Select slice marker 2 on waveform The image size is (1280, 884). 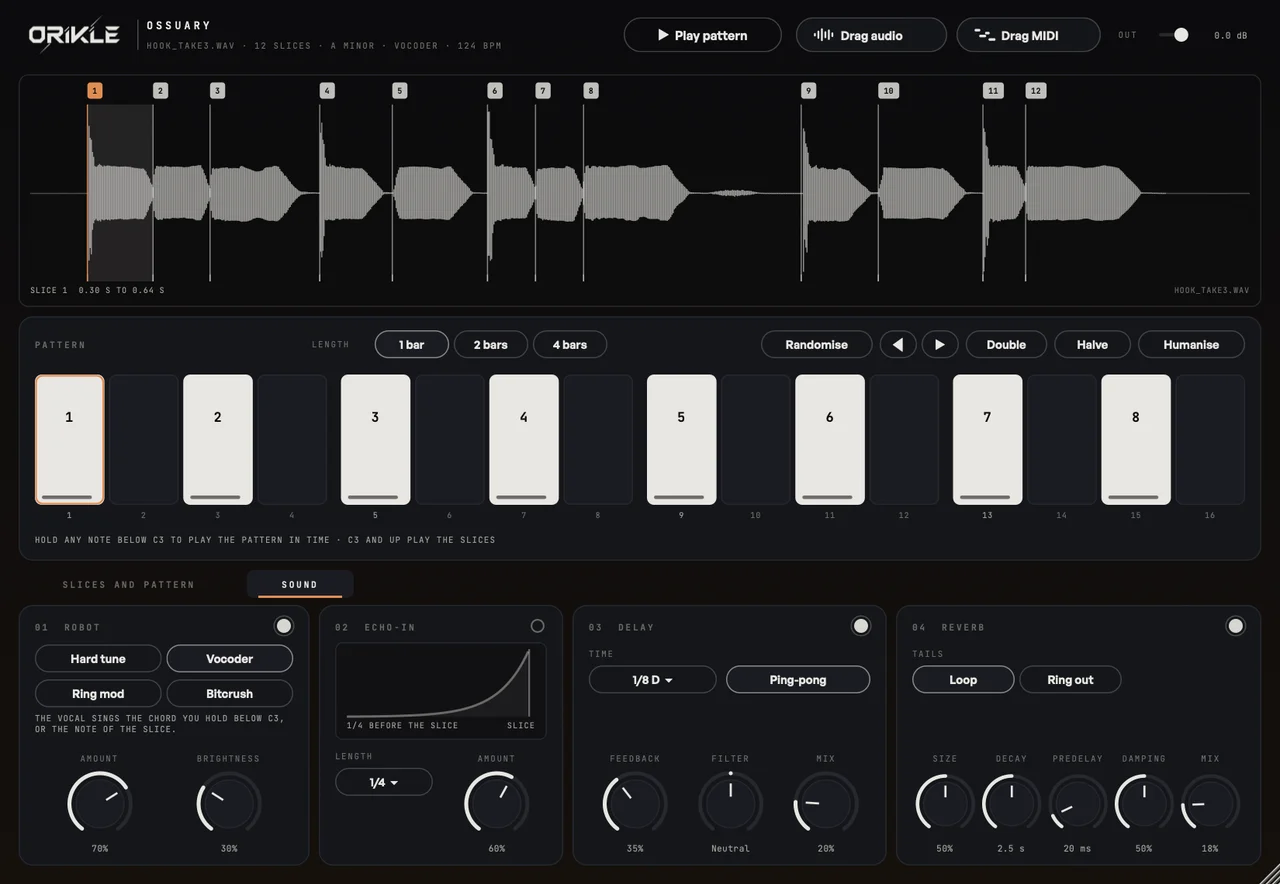tap(160, 91)
